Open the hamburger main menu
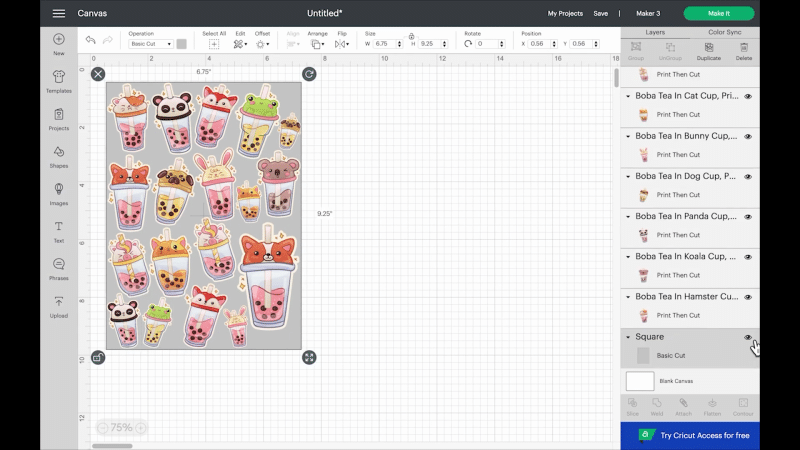 click(x=59, y=13)
